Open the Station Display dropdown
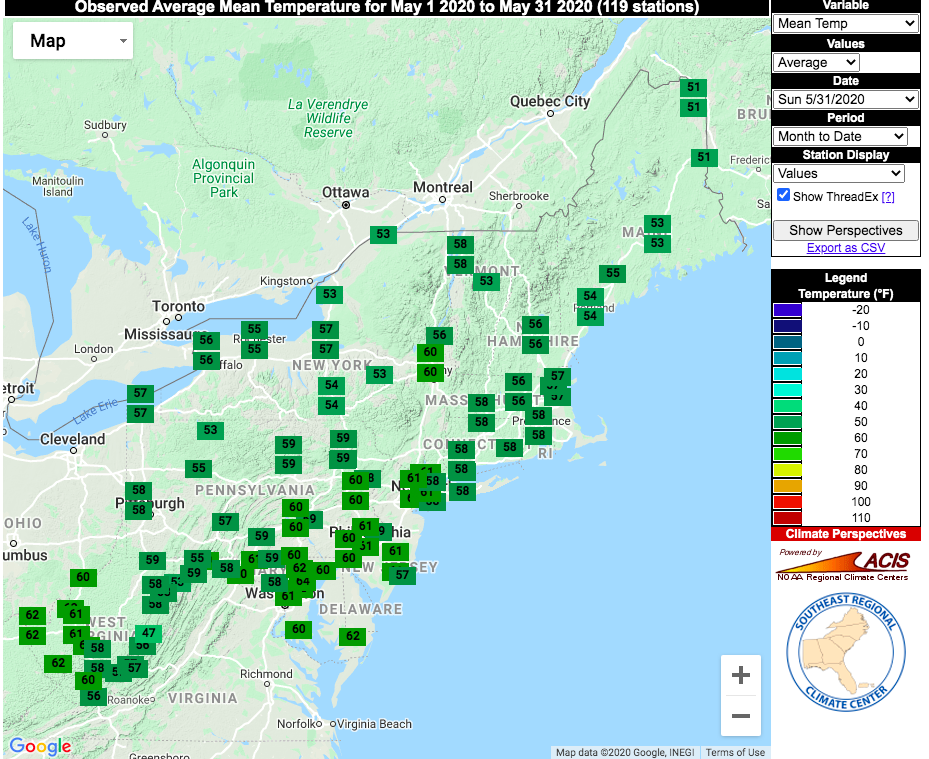Screen dimensions: 929x759 coord(838,173)
